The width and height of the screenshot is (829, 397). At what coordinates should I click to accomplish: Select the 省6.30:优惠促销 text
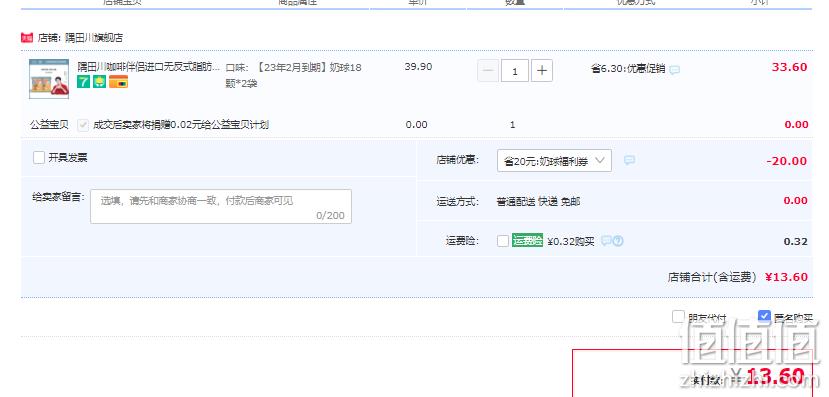click(628, 69)
